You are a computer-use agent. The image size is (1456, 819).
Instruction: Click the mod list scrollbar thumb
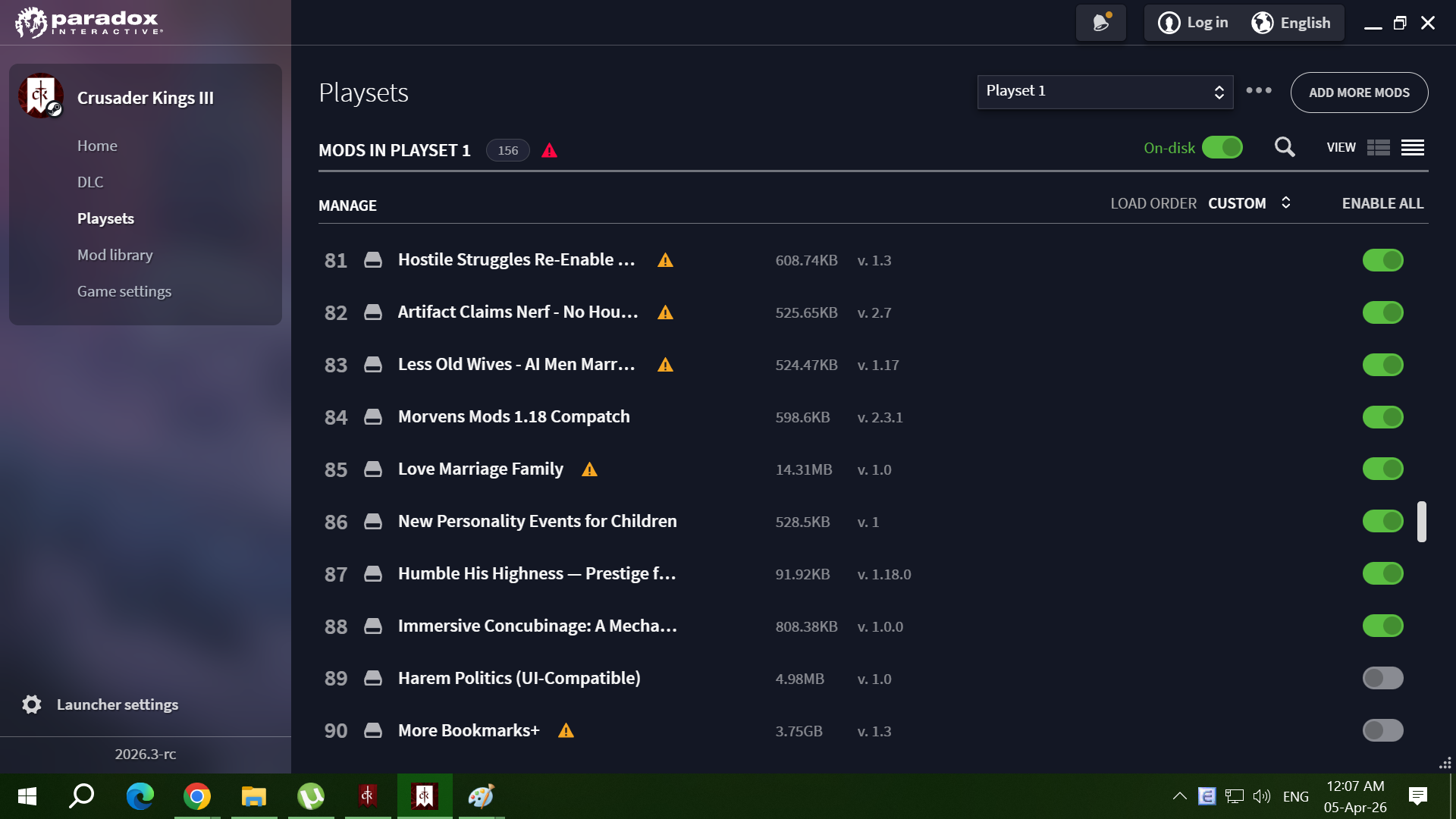click(1422, 521)
